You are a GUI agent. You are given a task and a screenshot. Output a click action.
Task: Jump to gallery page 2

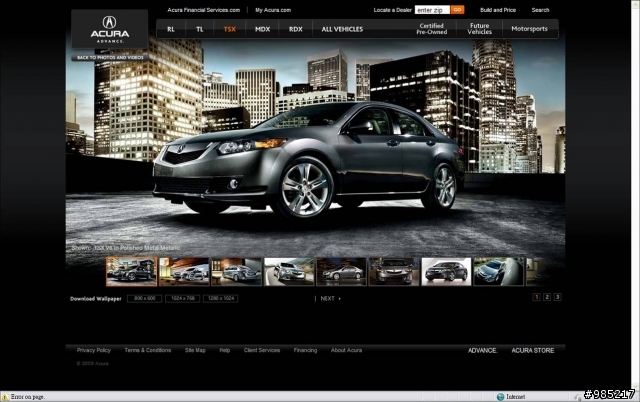tap(547, 297)
